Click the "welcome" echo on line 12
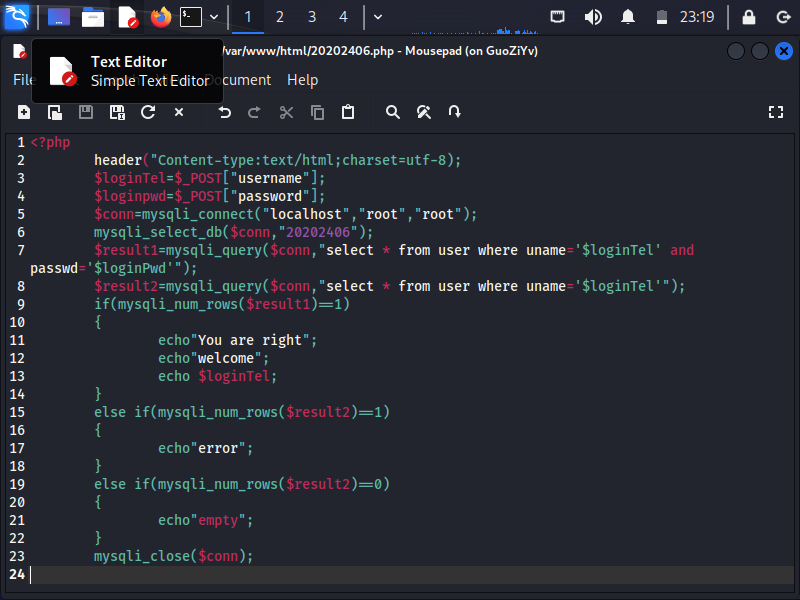Screen dimensions: 800x600 [213, 358]
